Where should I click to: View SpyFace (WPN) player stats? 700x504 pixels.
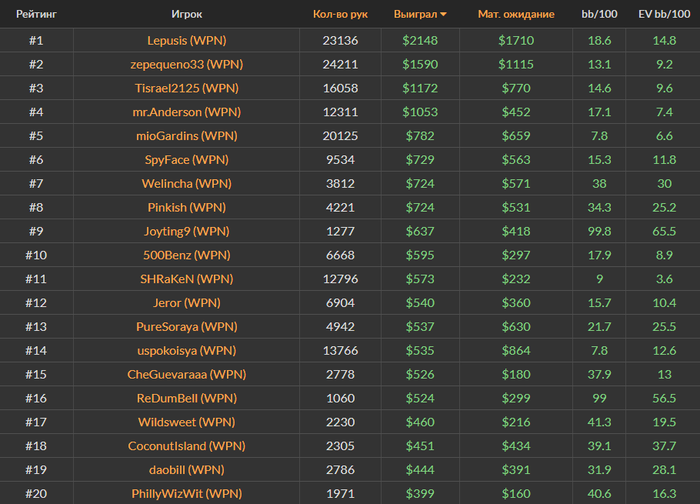pyautogui.click(x=186, y=160)
